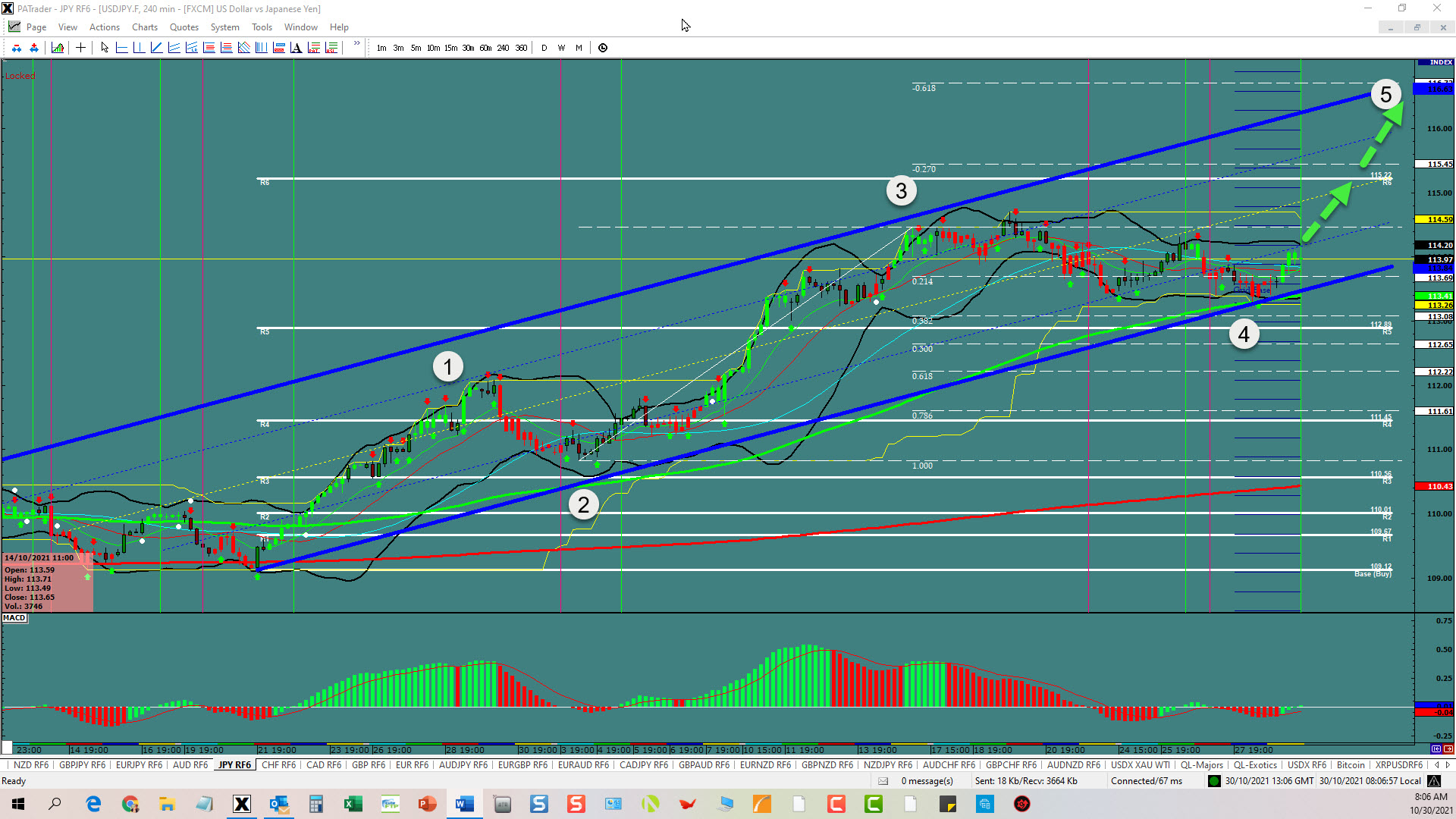This screenshot has height=819, width=1456.
Task: Switch to the QL-Majors tab
Action: click(x=1202, y=765)
